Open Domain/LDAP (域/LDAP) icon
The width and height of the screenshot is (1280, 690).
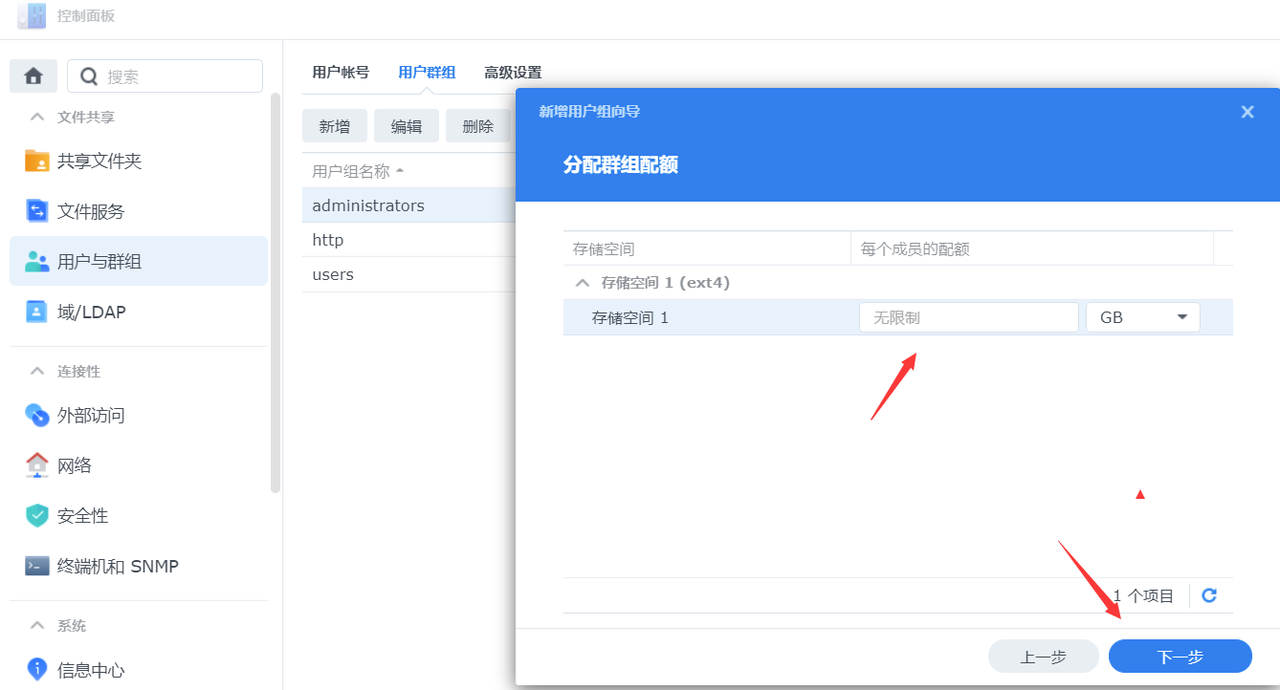[37, 312]
